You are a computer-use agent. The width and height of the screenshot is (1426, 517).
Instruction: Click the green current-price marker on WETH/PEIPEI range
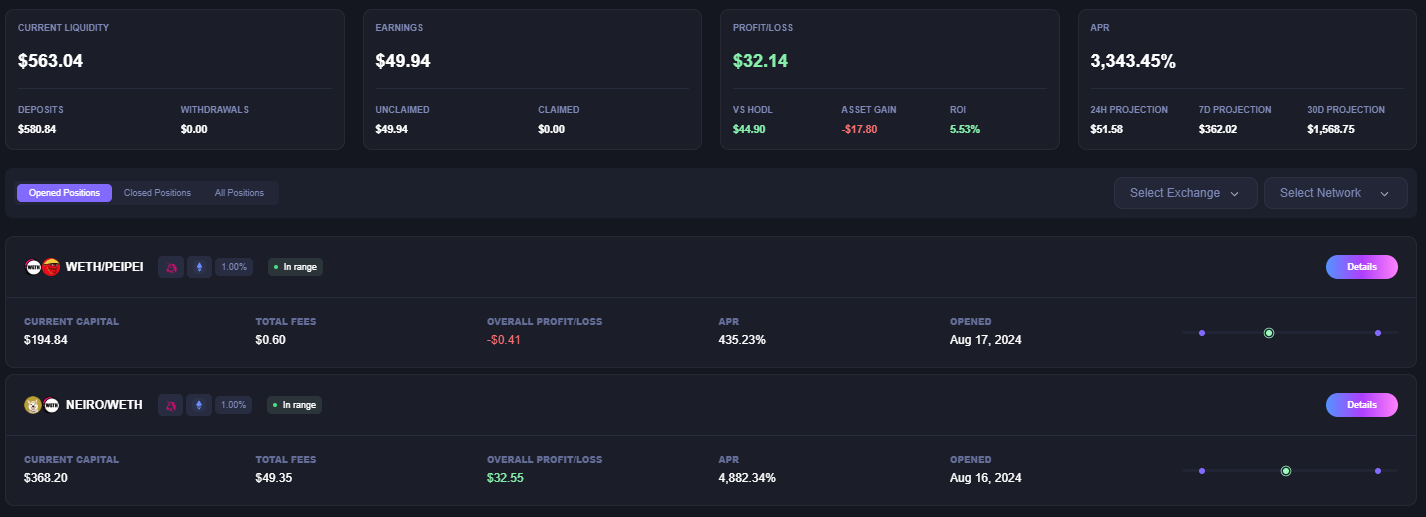pyautogui.click(x=1268, y=333)
